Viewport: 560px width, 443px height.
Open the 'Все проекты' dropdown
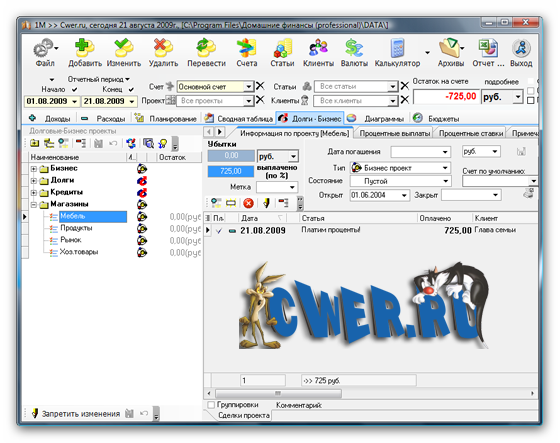249,101
